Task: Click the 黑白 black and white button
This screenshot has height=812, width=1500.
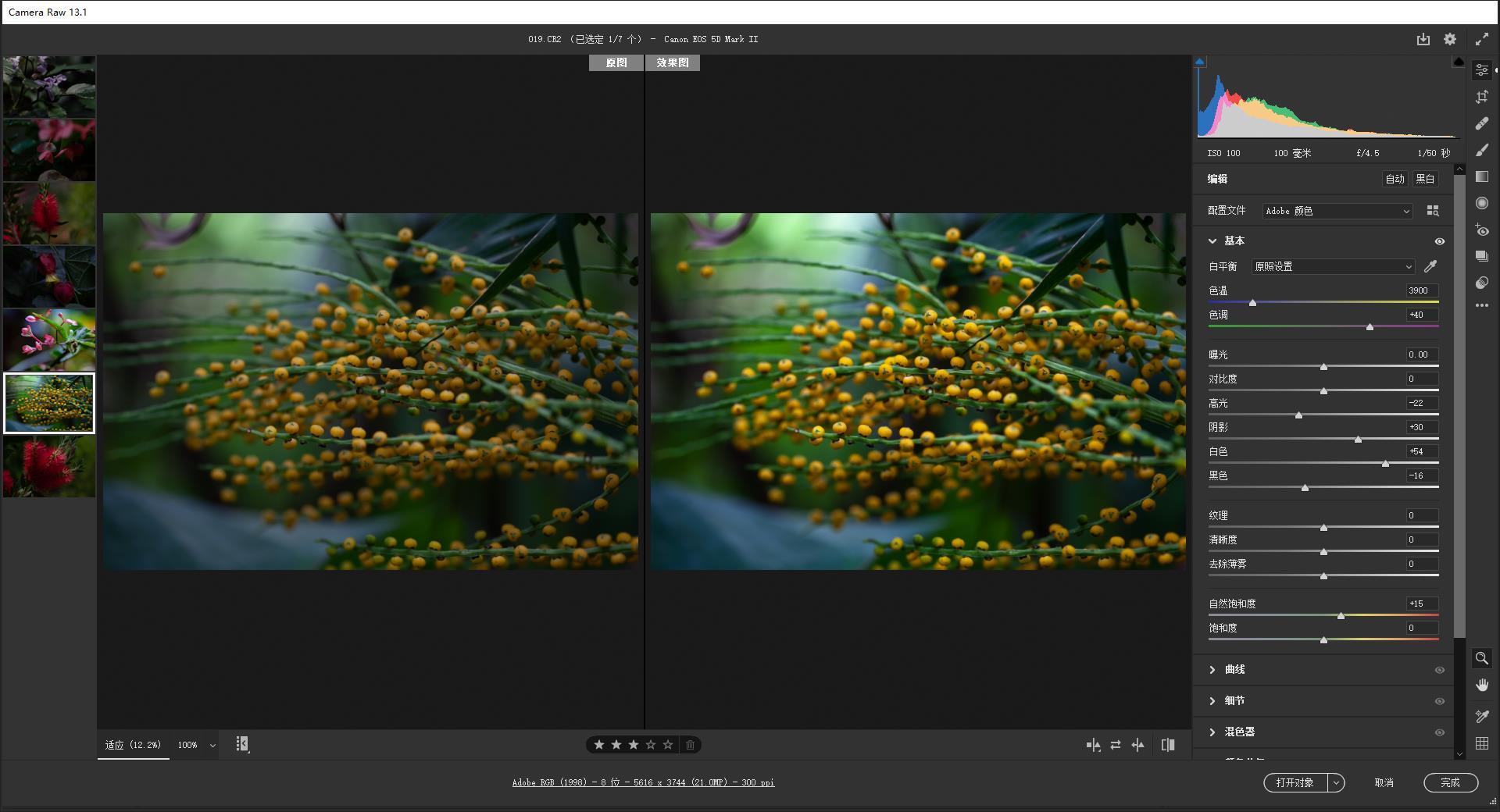Action: pos(1425,179)
